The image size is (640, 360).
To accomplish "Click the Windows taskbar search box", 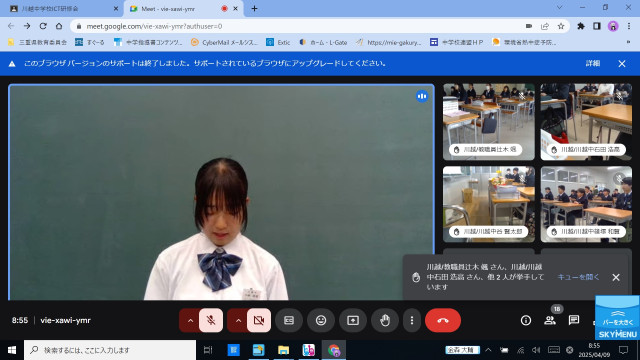I will (110, 350).
